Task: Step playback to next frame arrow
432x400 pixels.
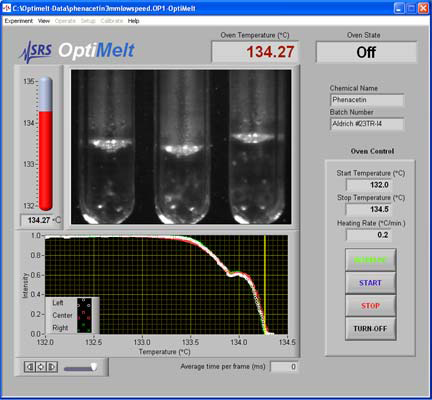Action: click(52, 367)
